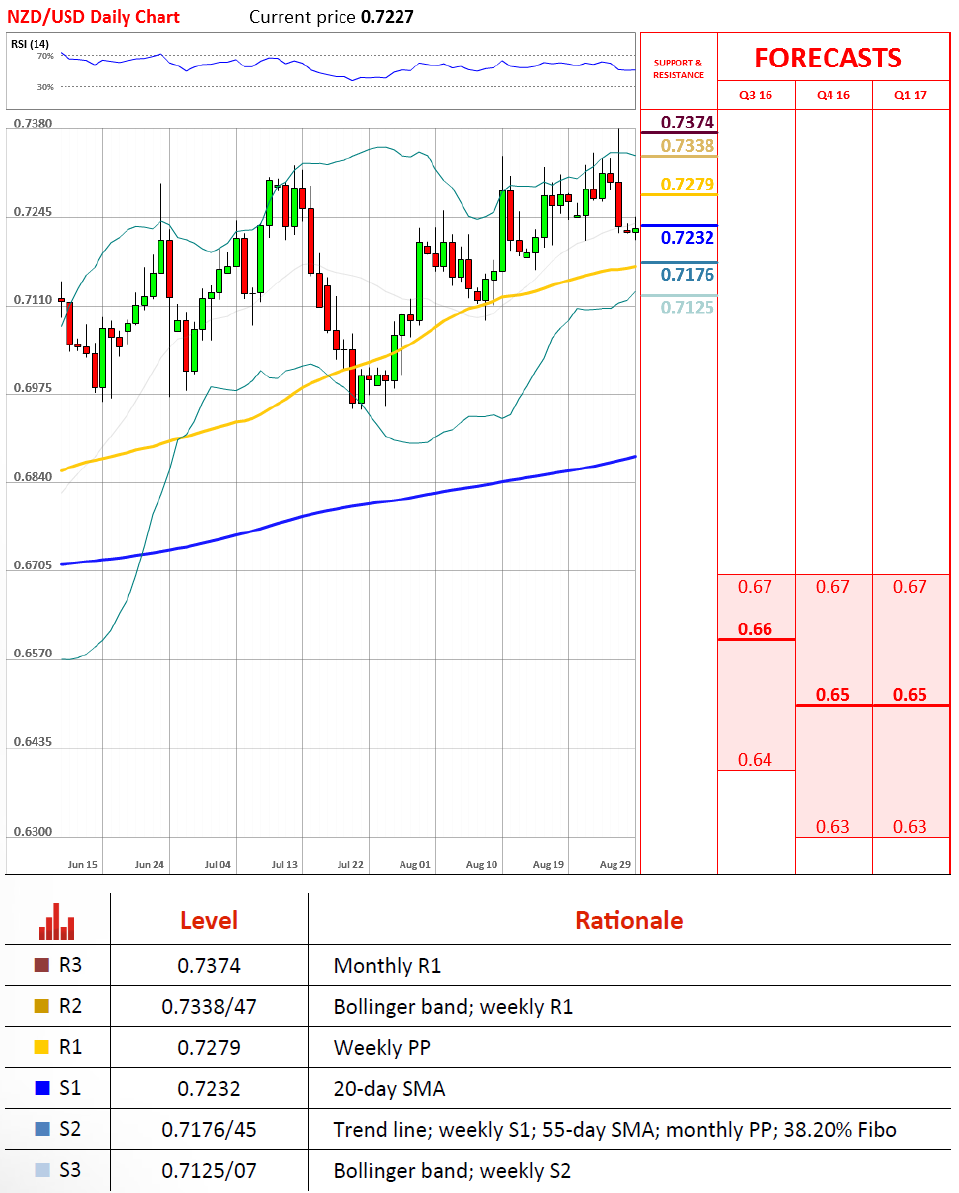Click the S2 steel blue color square

pos(41,1130)
